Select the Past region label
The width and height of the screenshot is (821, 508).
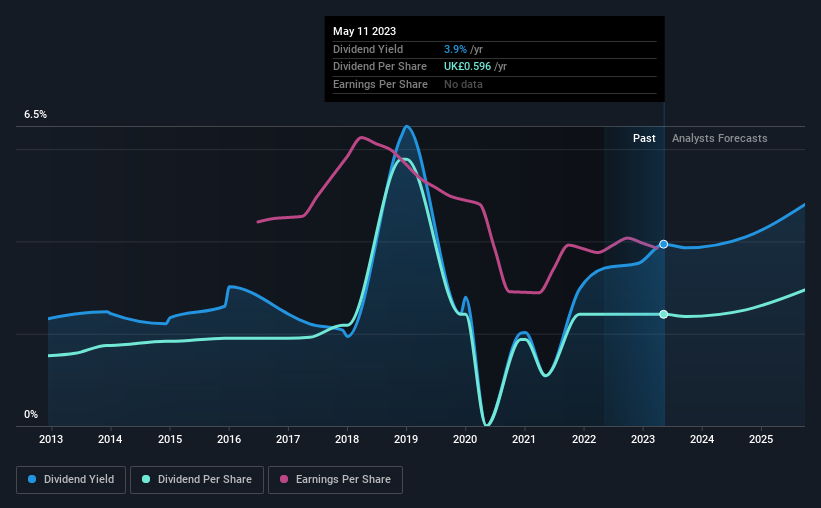pos(644,138)
